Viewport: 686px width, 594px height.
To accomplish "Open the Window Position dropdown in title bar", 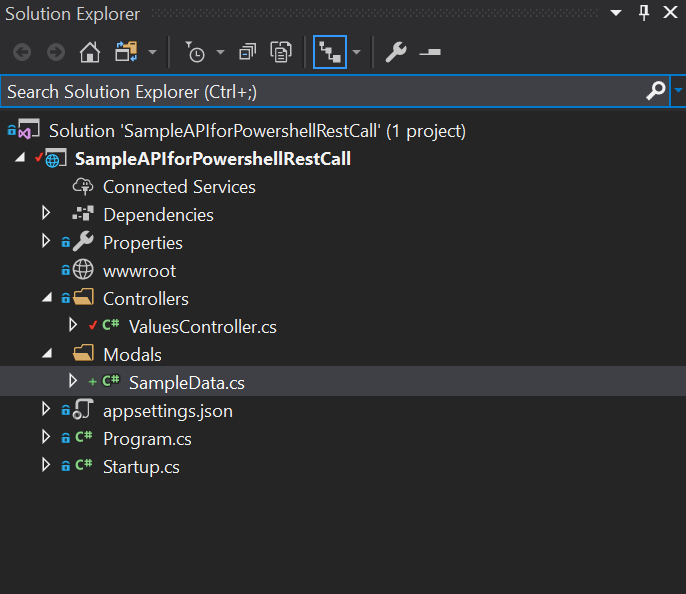I will pos(618,13).
